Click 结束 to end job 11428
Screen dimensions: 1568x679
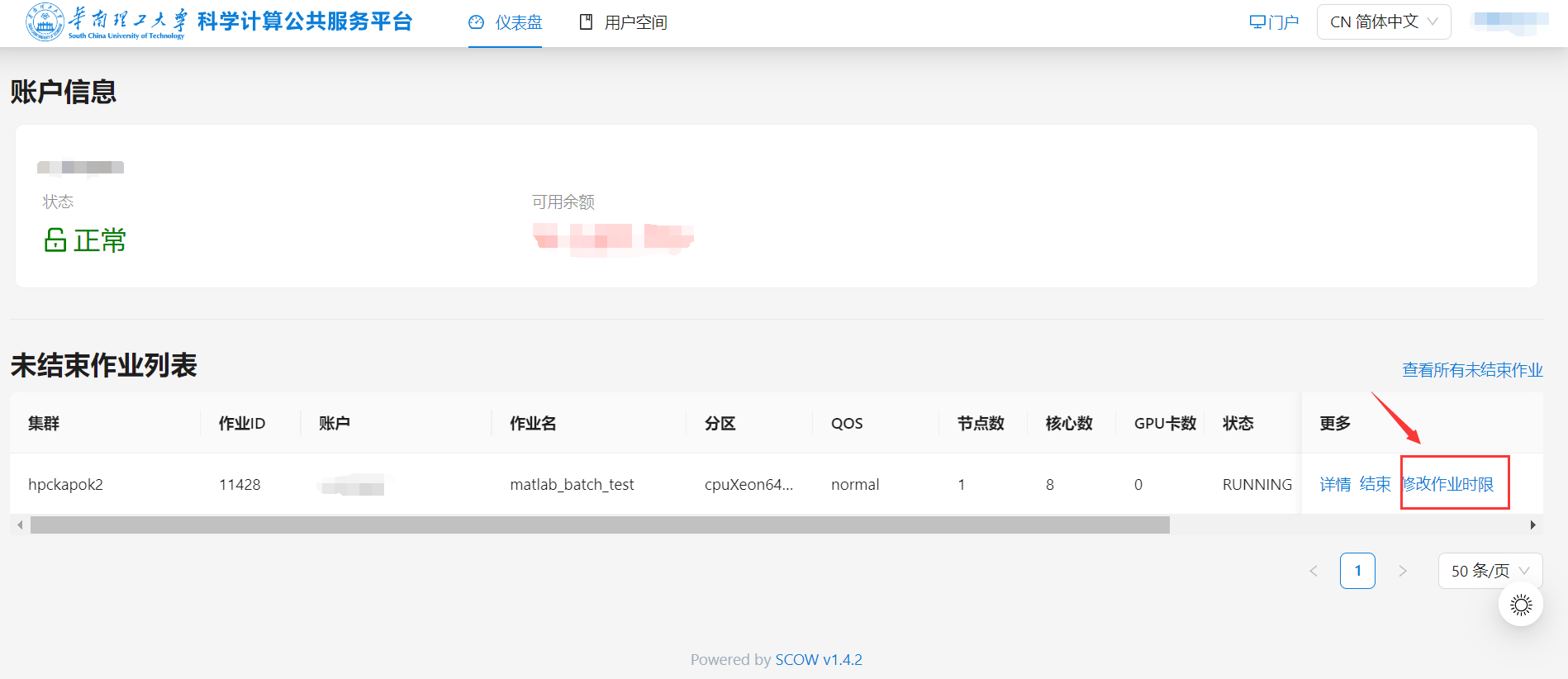coord(1376,484)
